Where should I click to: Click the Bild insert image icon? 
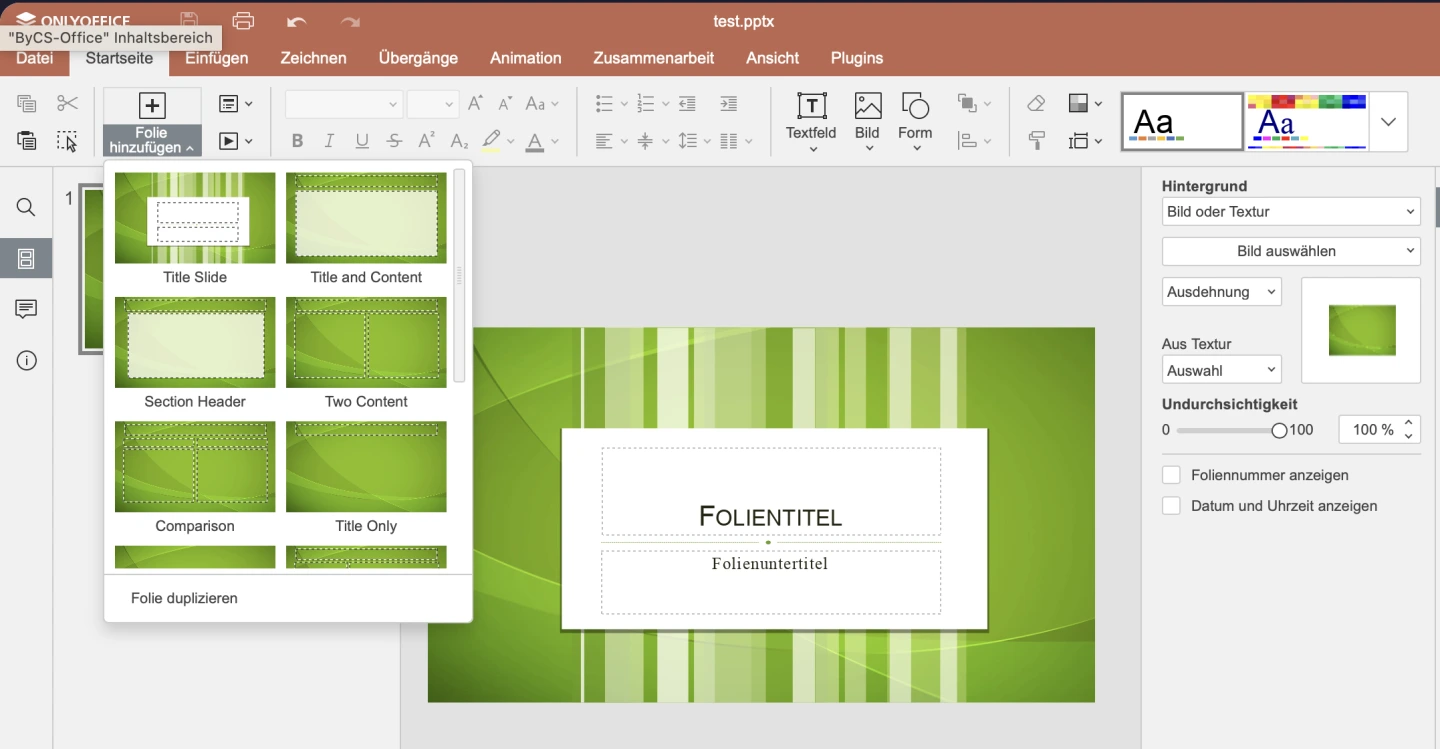pos(867,106)
